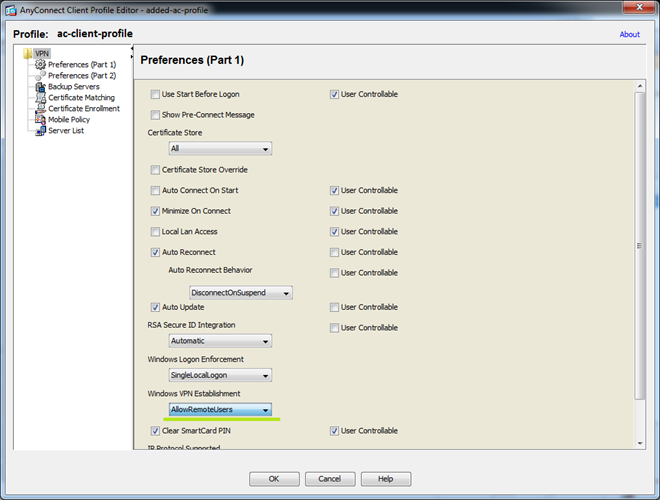This screenshot has width=660, height=500.
Task: Click the vertical scrollbar thumb
Action: pyautogui.click(x=640, y=246)
